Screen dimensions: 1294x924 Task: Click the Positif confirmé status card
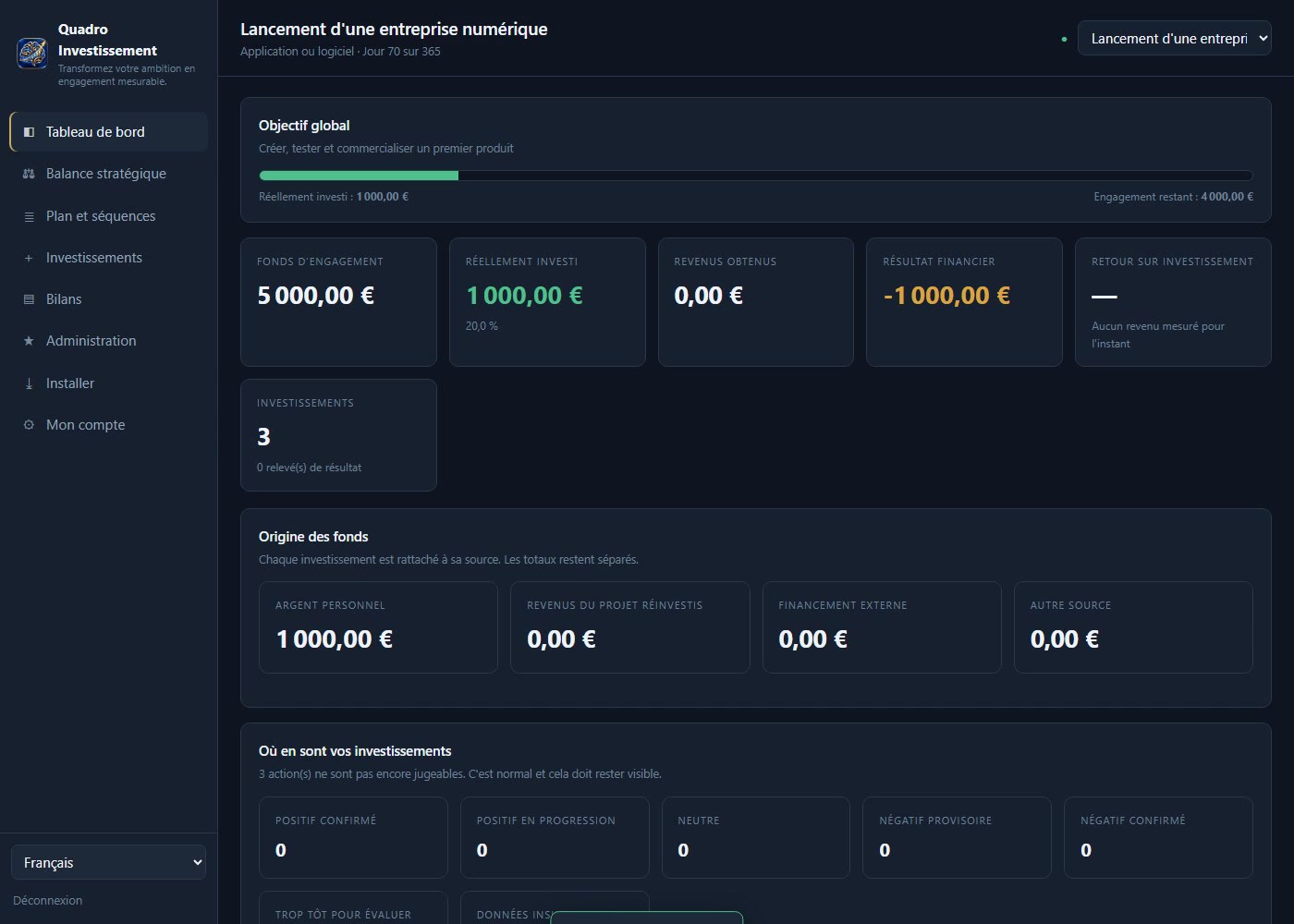pyautogui.click(x=353, y=837)
